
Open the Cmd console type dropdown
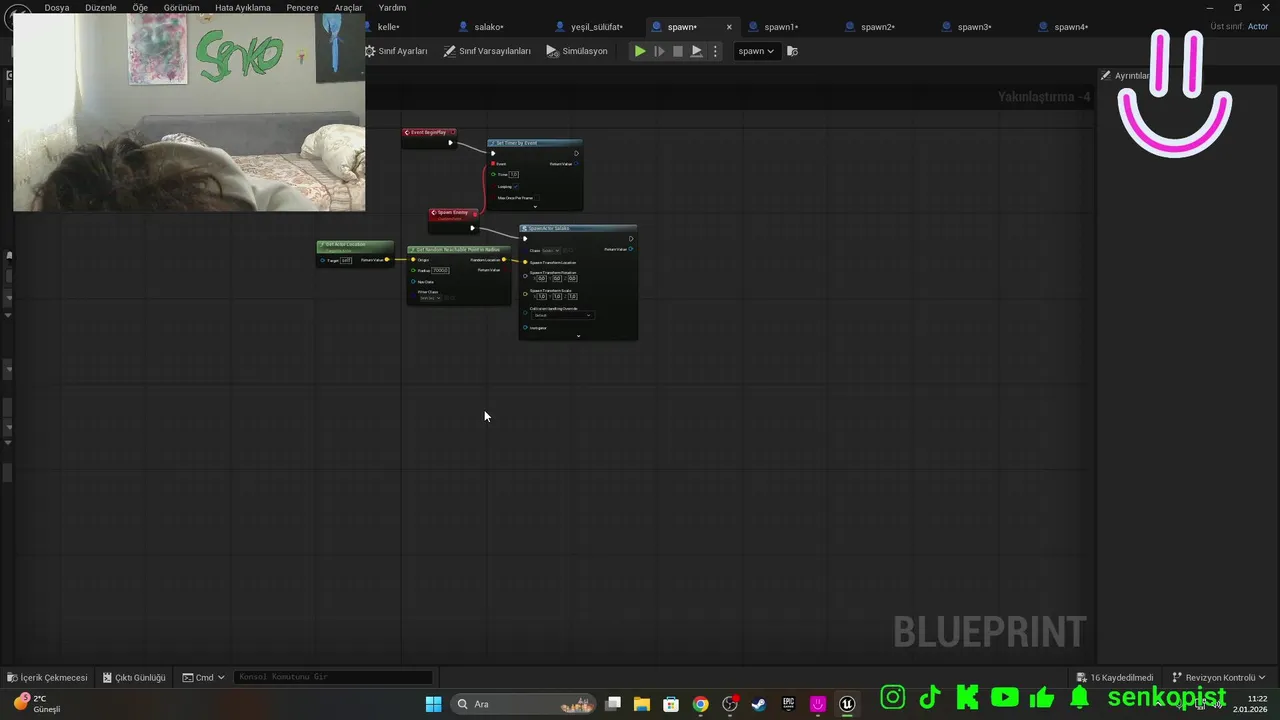tap(203, 677)
